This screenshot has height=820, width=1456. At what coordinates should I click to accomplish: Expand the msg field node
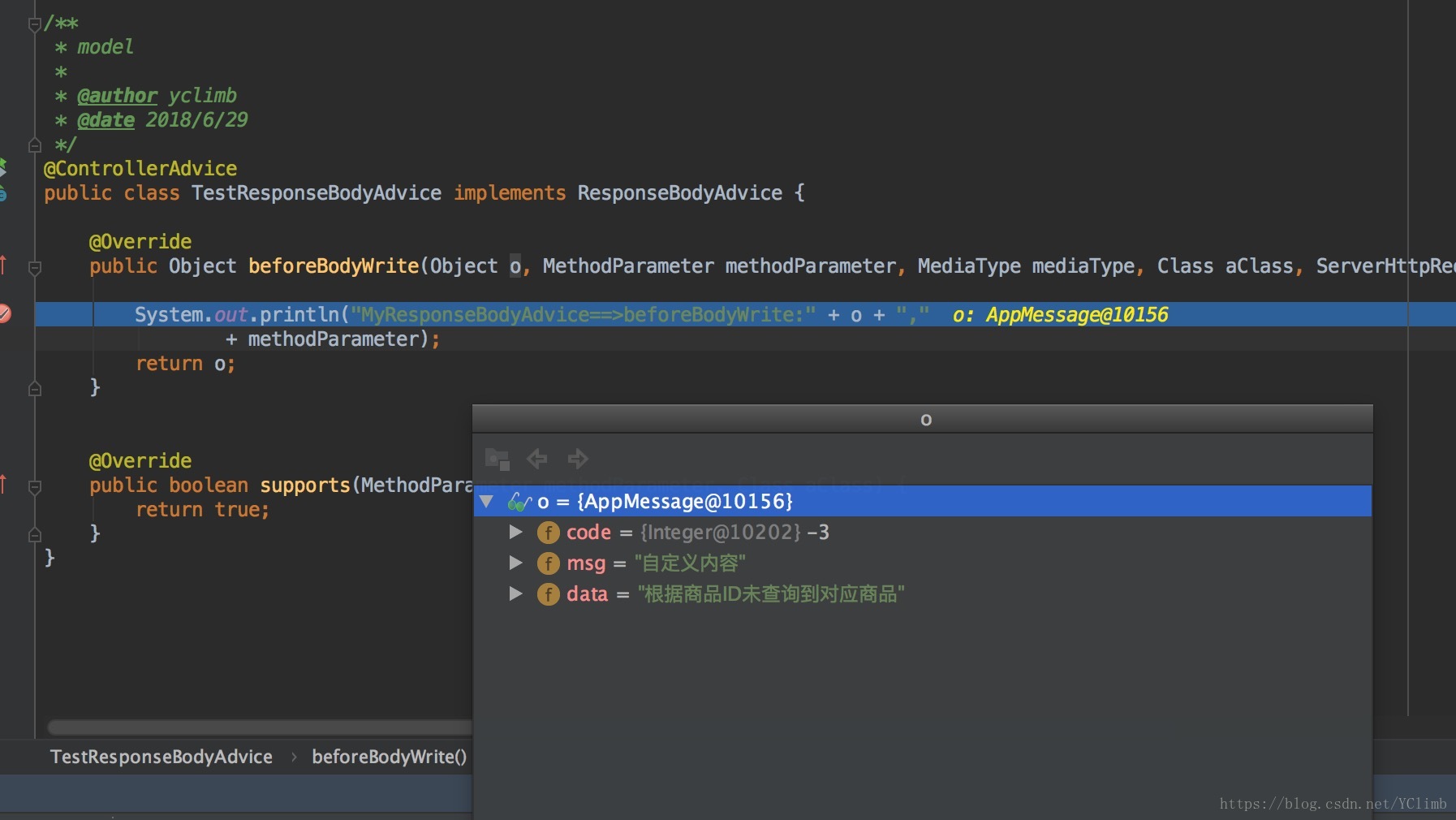tap(515, 563)
